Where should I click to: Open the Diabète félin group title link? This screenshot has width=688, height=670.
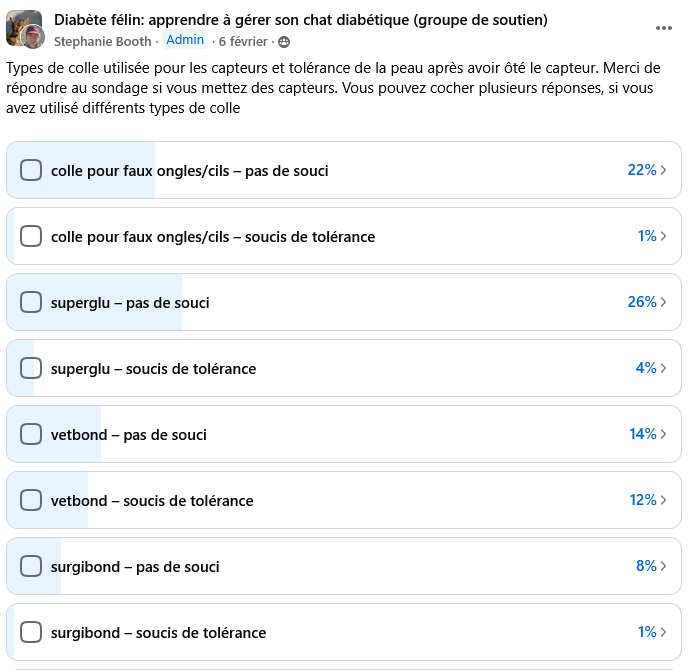pos(300,20)
